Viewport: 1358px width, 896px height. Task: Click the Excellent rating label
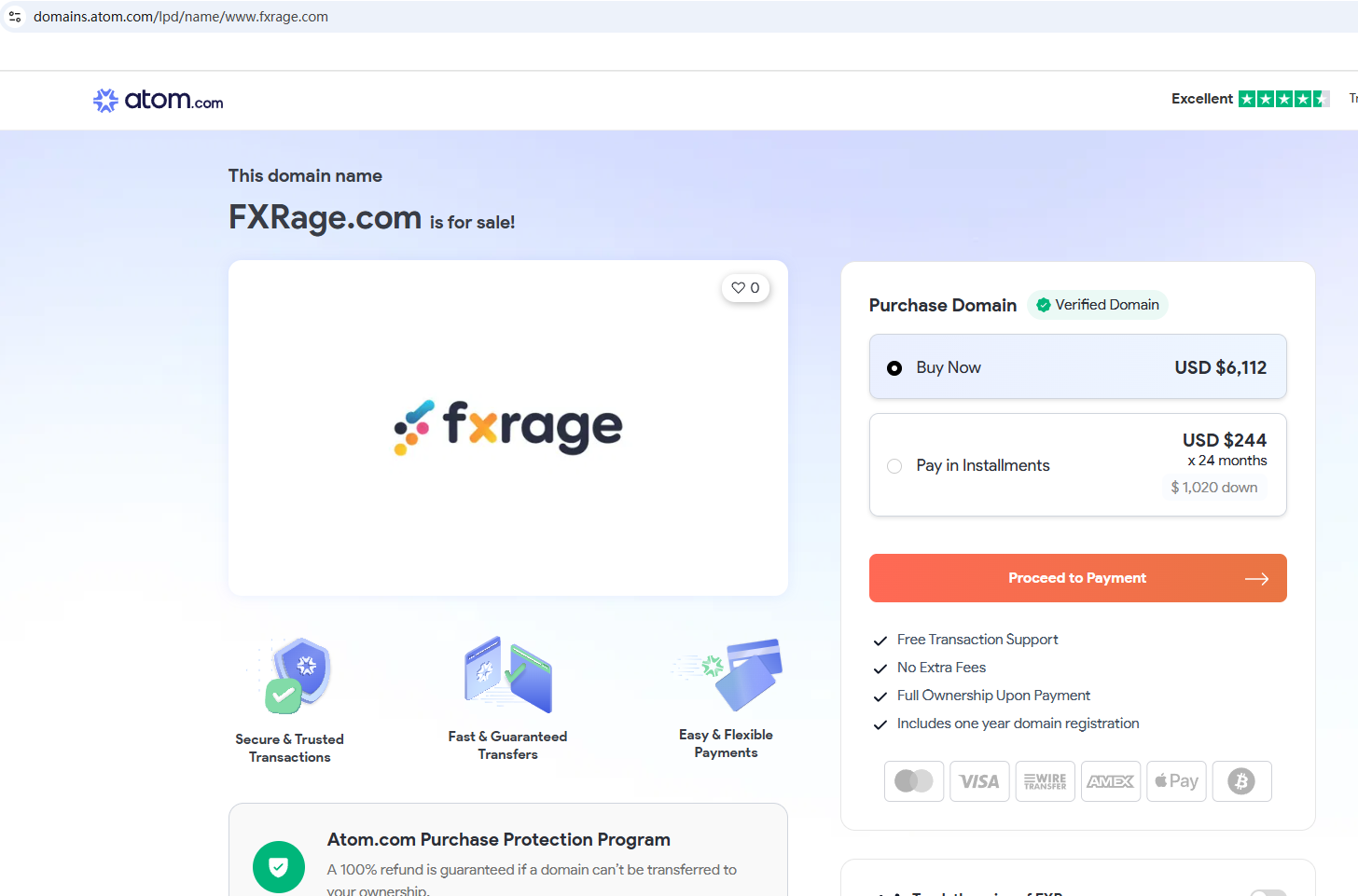point(1202,99)
